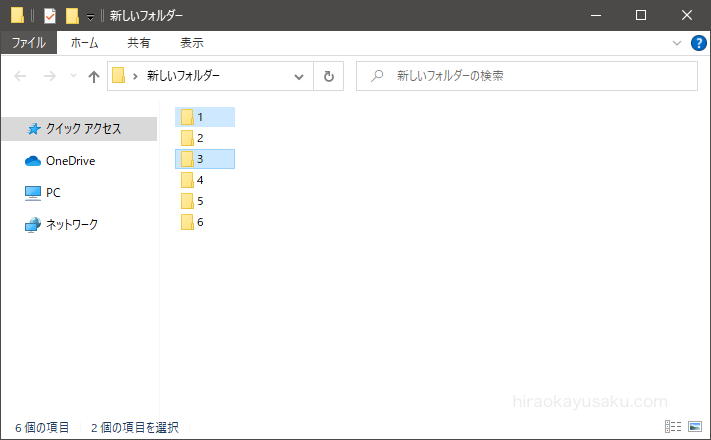Click the new folder quick access icon
The image size is (711, 440).
pyautogui.click(x=72, y=16)
